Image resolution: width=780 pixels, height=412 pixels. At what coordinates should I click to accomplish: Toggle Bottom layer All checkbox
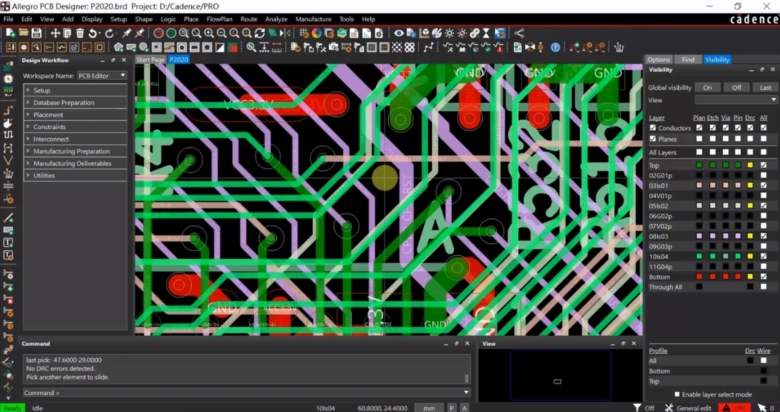click(x=764, y=277)
